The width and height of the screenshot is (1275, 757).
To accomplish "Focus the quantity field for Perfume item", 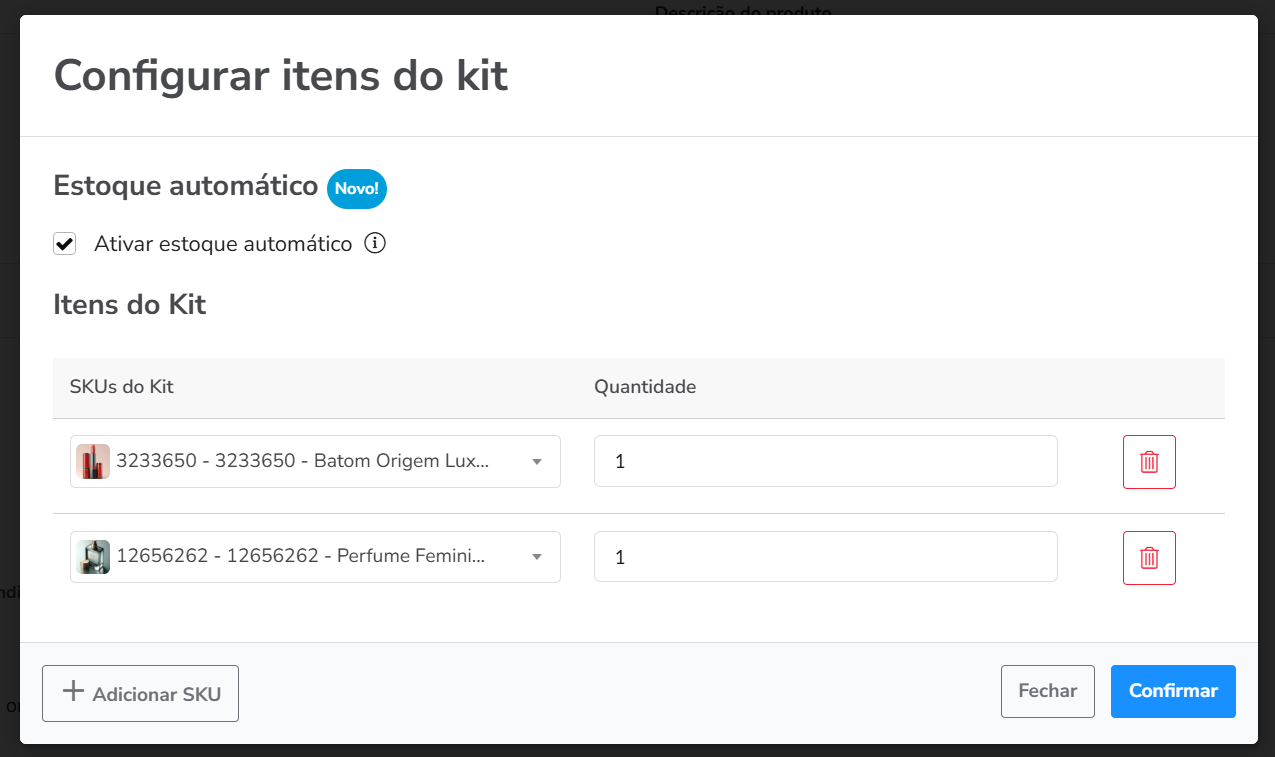I will click(825, 557).
